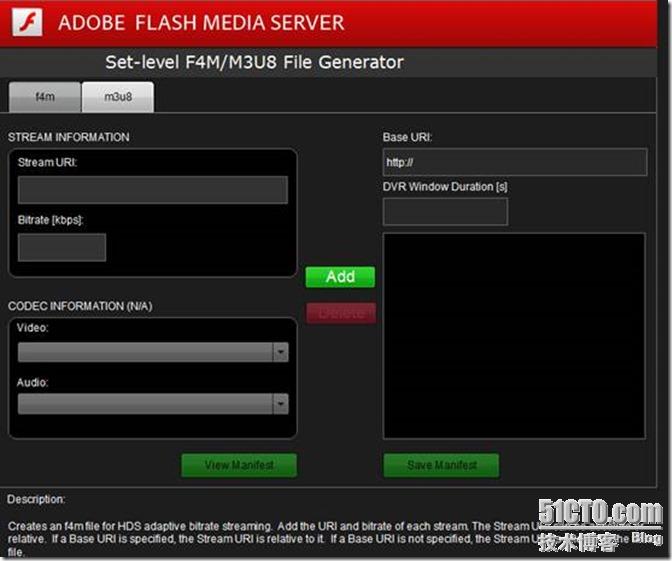Focus the DVR Window Duration field
Image resolution: width=672 pixels, height=561 pixels.
point(445,211)
